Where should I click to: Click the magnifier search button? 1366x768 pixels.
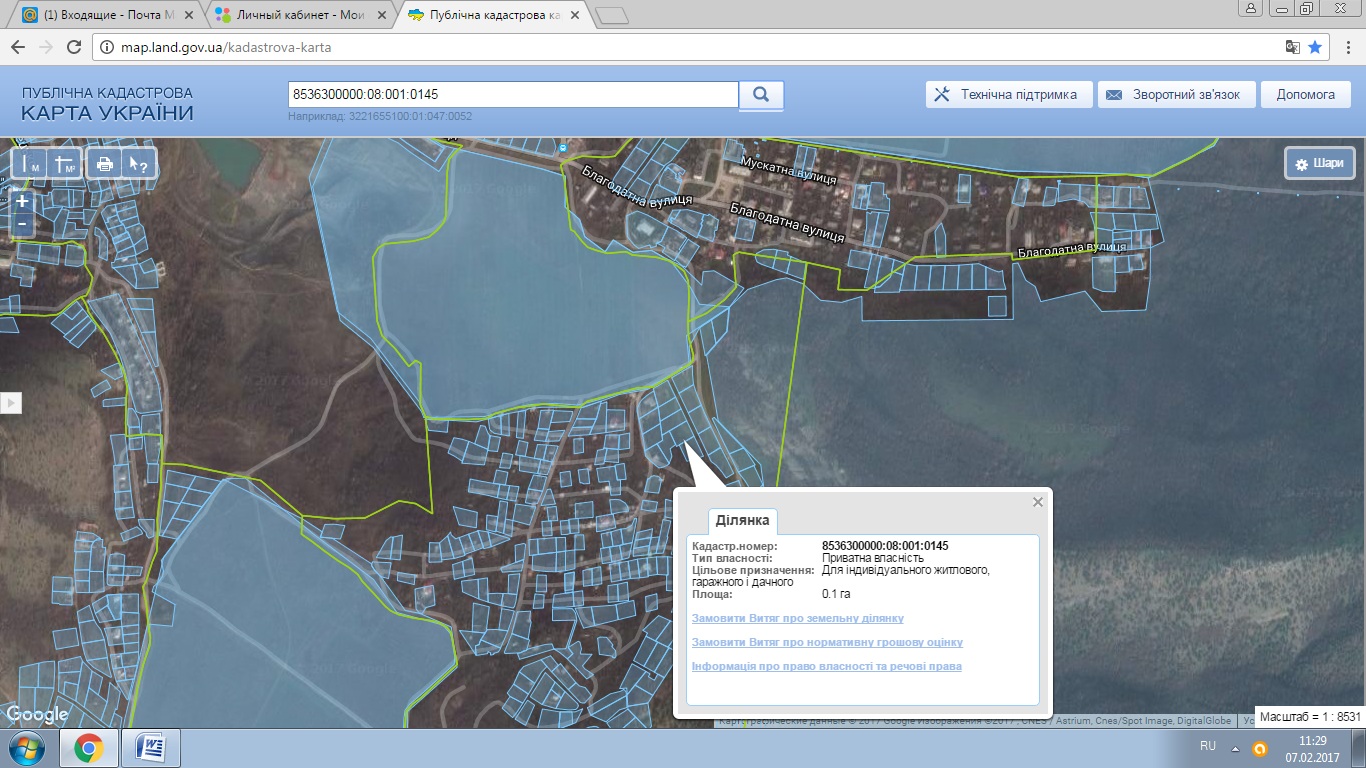click(761, 95)
